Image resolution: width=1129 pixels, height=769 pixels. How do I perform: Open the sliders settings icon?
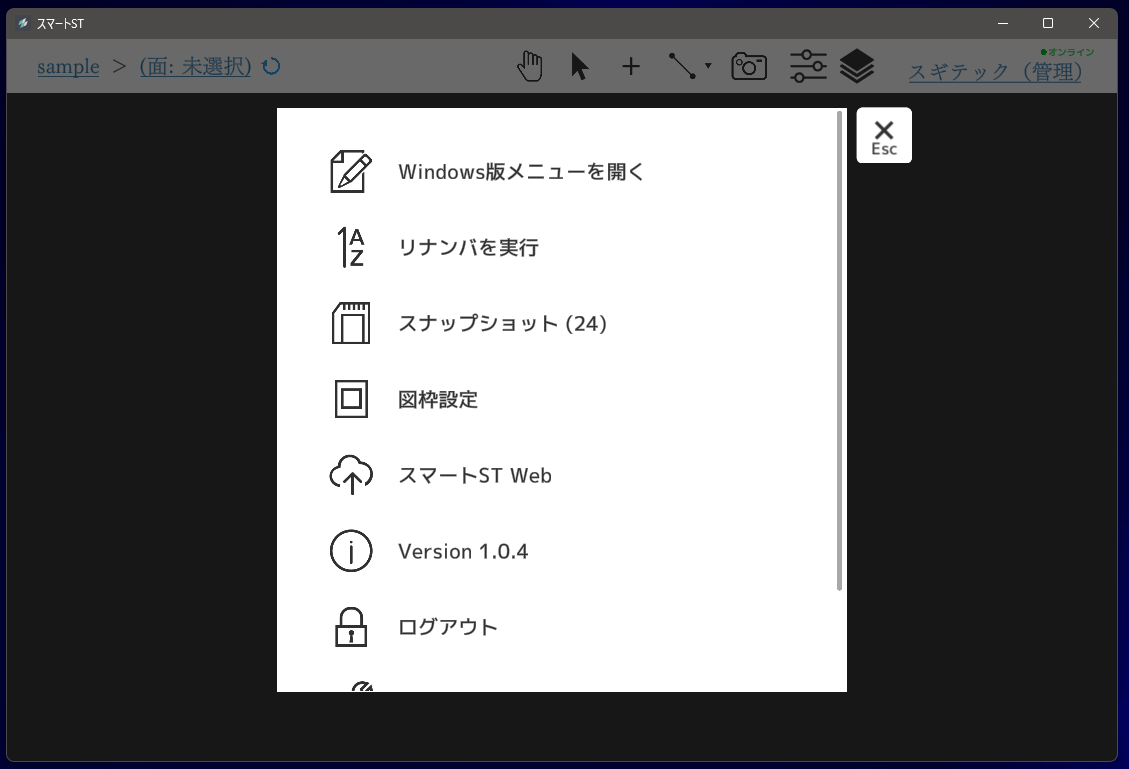coord(808,67)
